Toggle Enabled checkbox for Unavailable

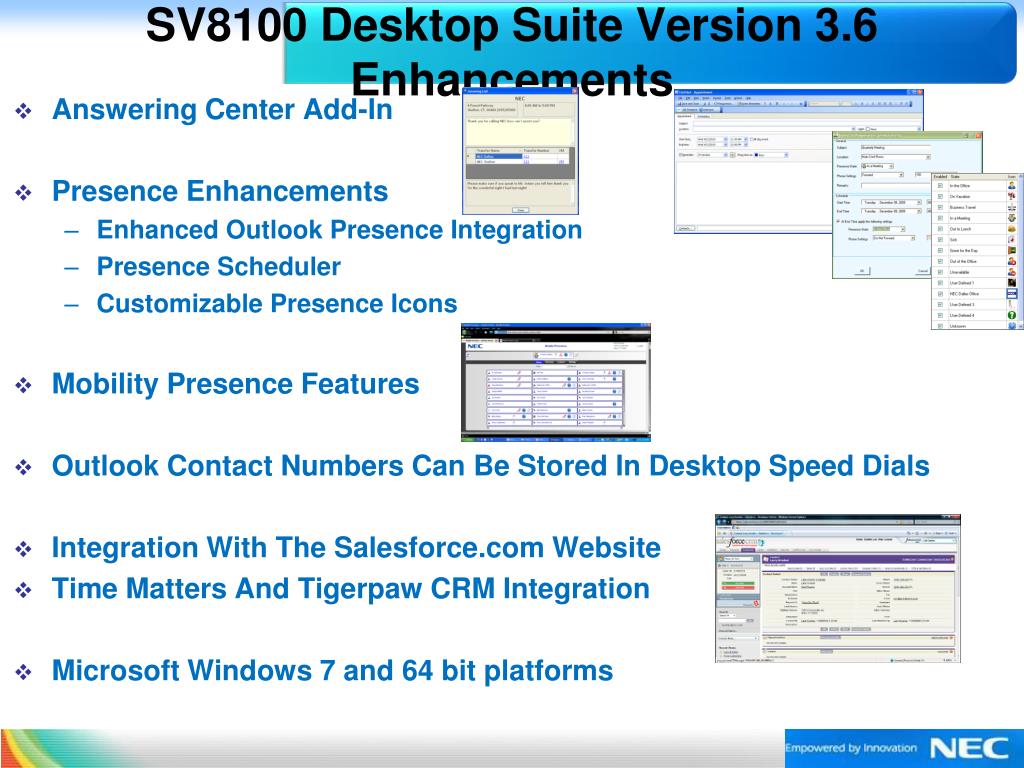[940, 272]
